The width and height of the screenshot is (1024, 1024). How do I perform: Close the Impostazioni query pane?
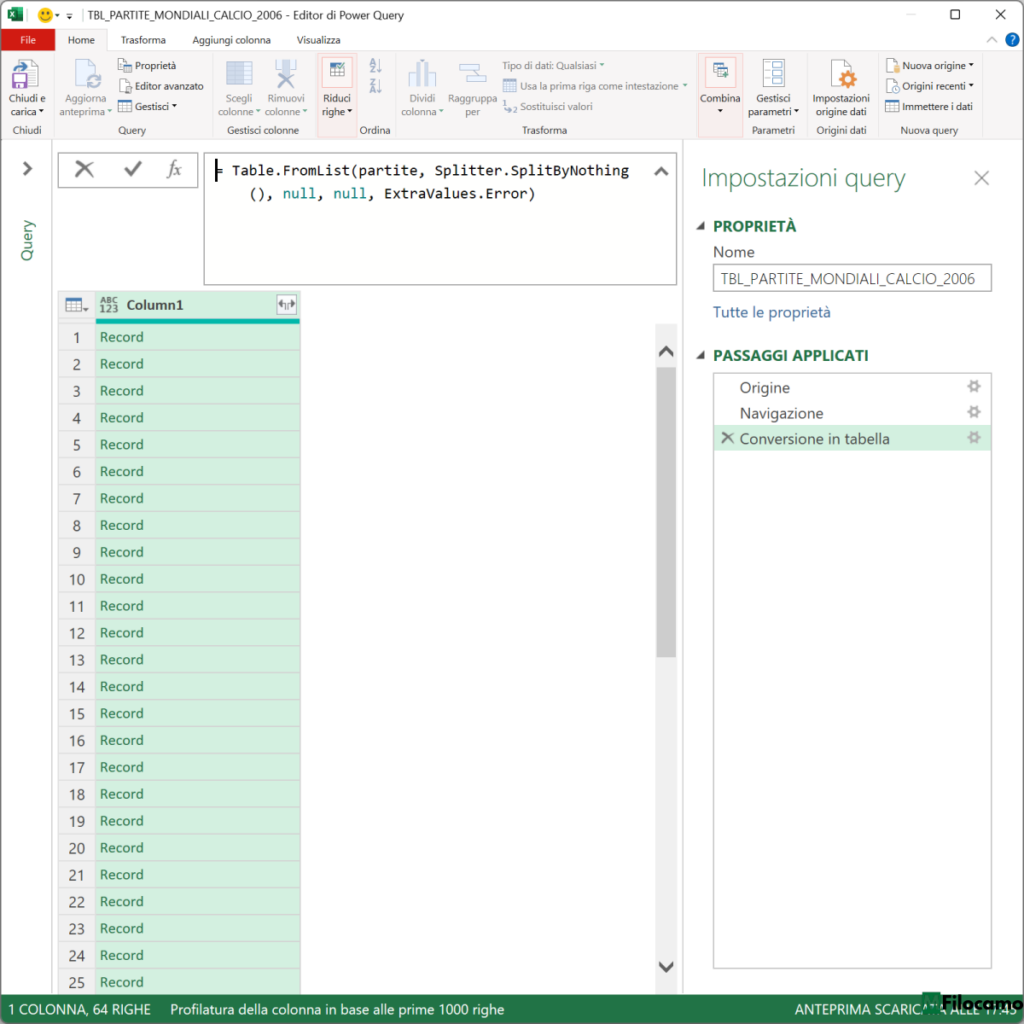(981, 178)
